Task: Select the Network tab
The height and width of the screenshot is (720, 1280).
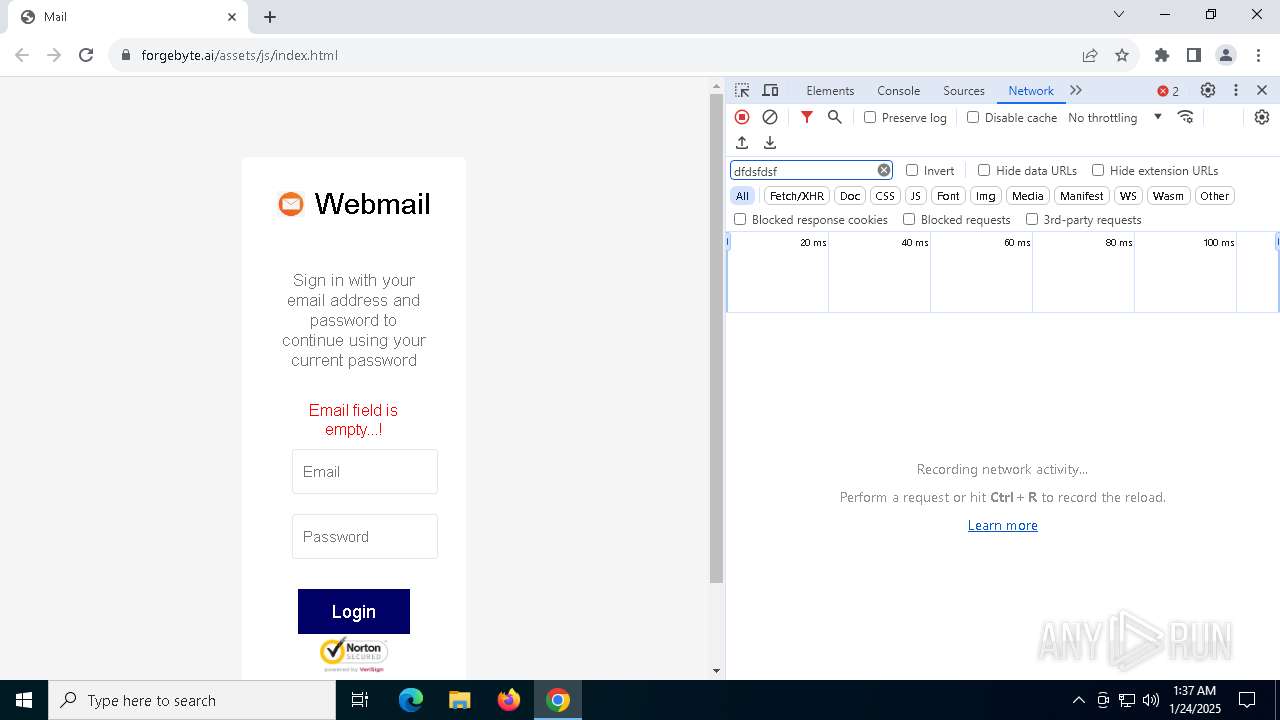Action: [x=1030, y=90]
